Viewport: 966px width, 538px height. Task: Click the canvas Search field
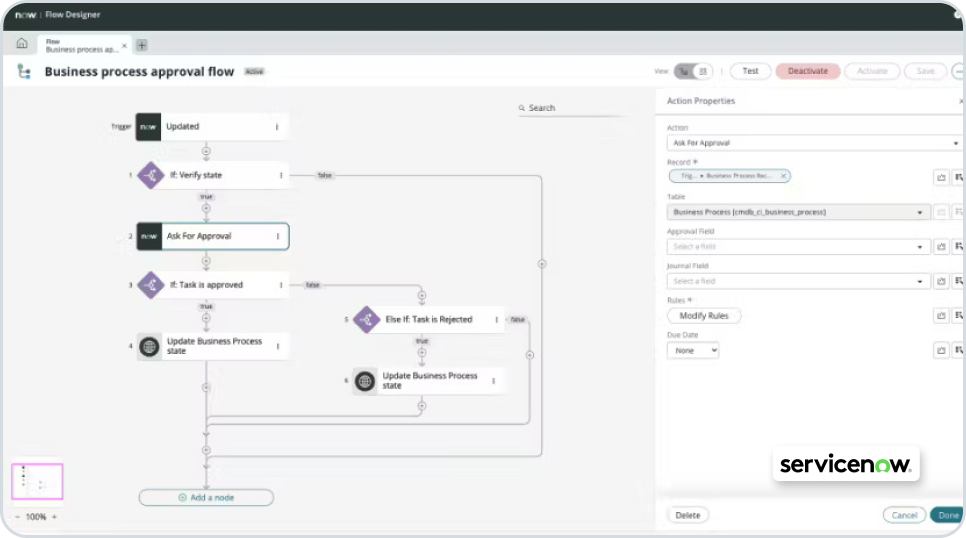coord(570,108)
